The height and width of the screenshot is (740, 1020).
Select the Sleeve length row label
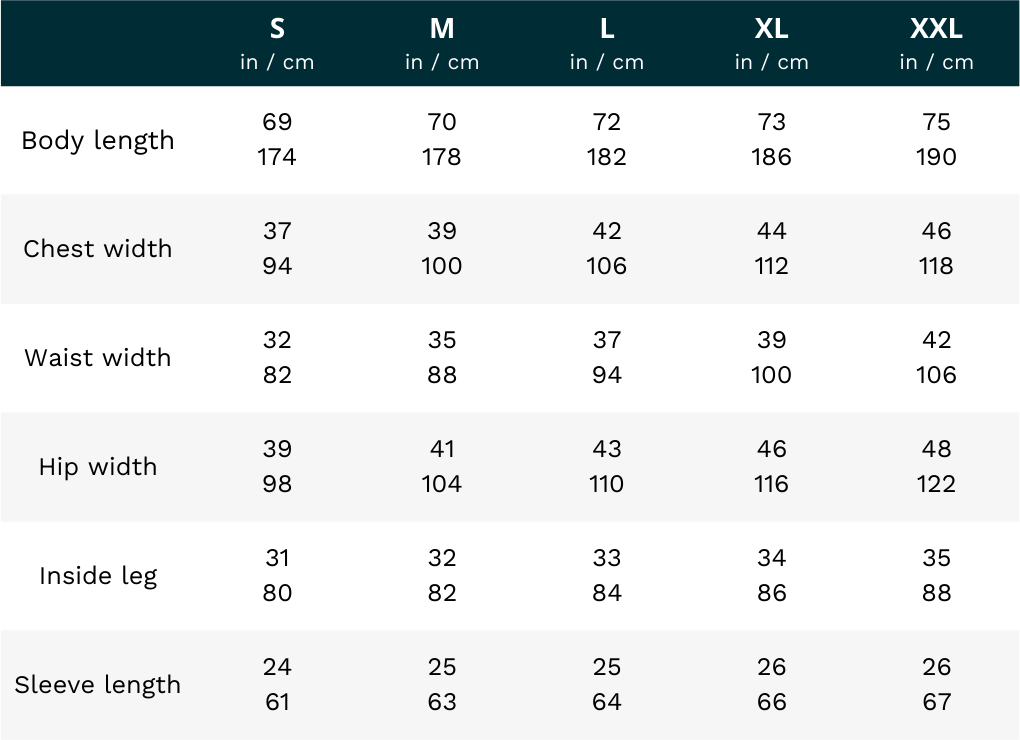pos(98,685)
